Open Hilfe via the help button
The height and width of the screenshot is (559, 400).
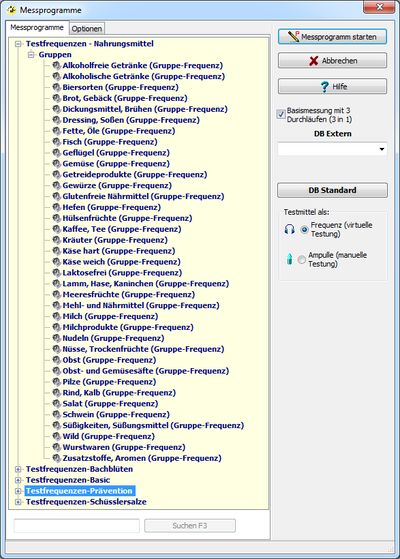click(332, 86)
